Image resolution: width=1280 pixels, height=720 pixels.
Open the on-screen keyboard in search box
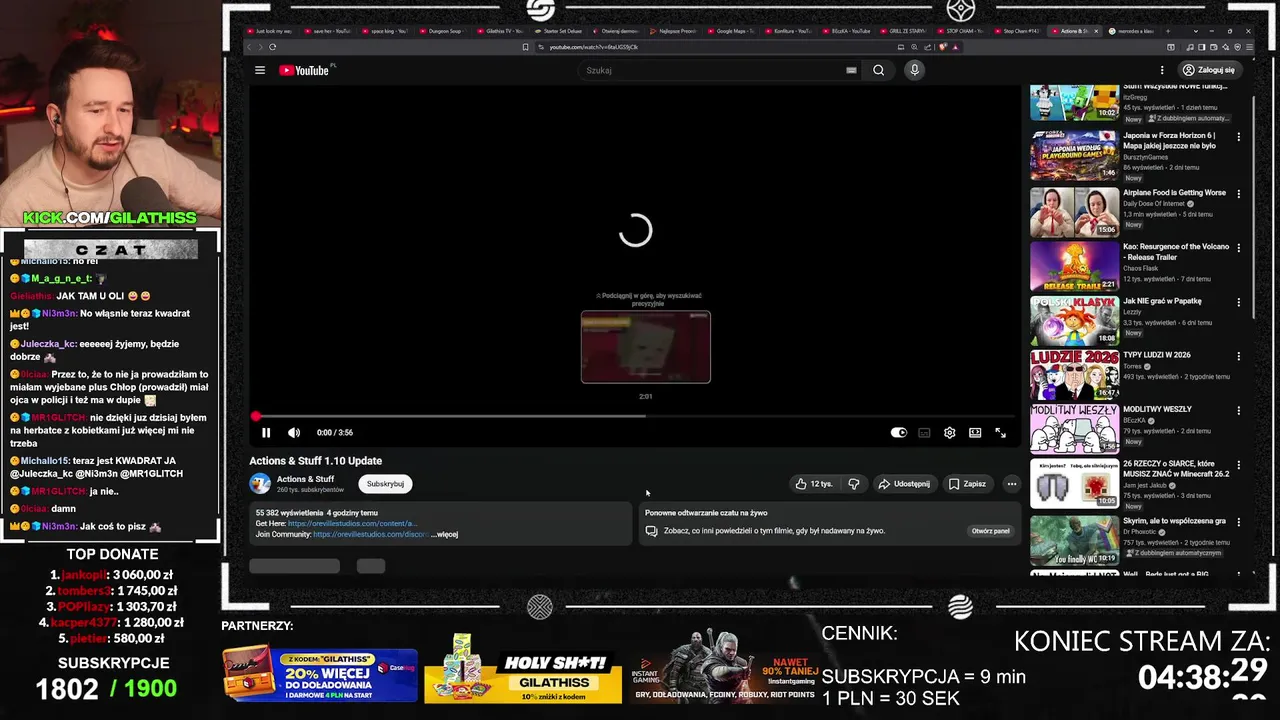[x=851, y=70]
